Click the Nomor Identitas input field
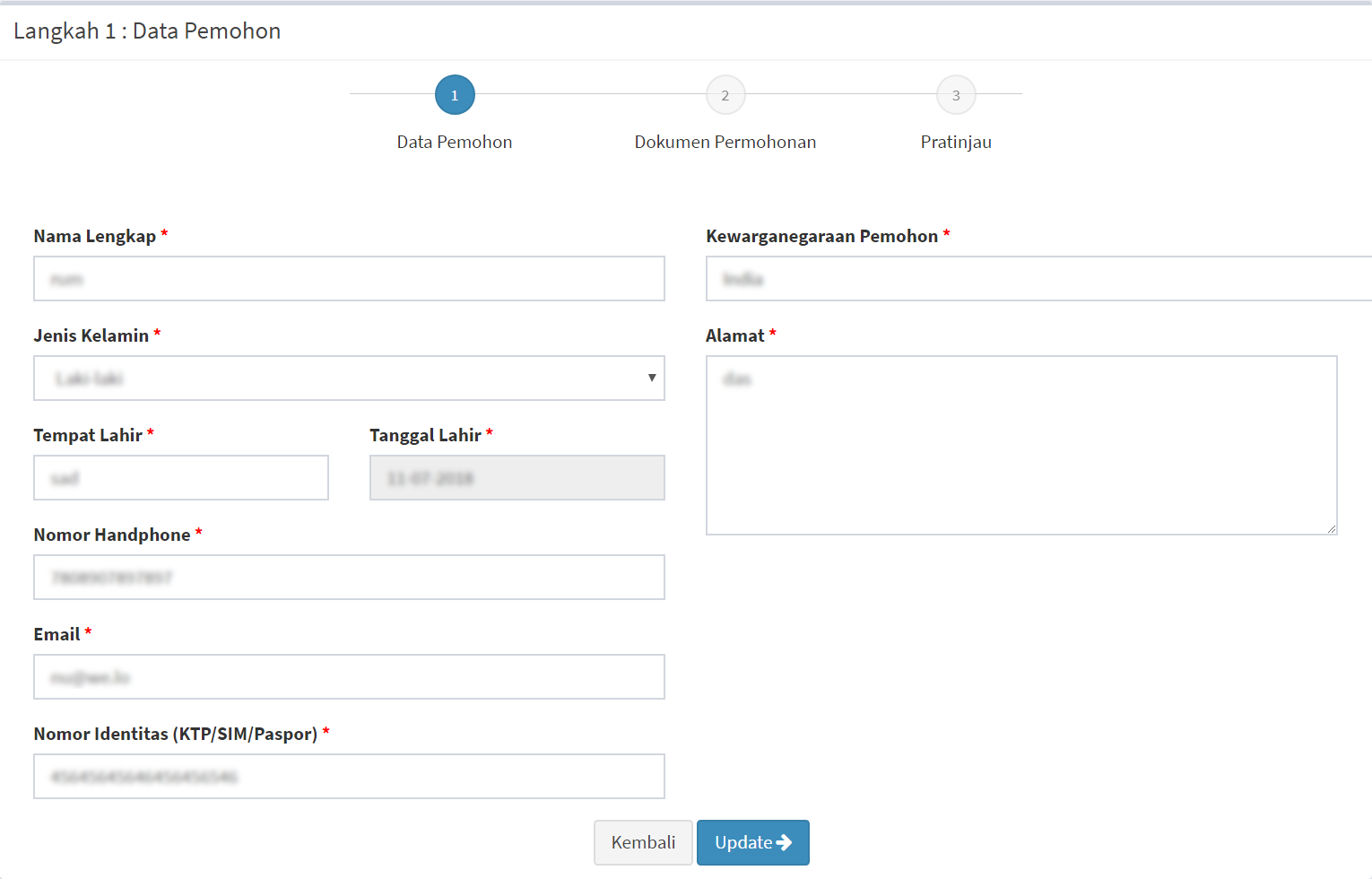The width and height of the screenshot is (1372, 879). [349, 777]
